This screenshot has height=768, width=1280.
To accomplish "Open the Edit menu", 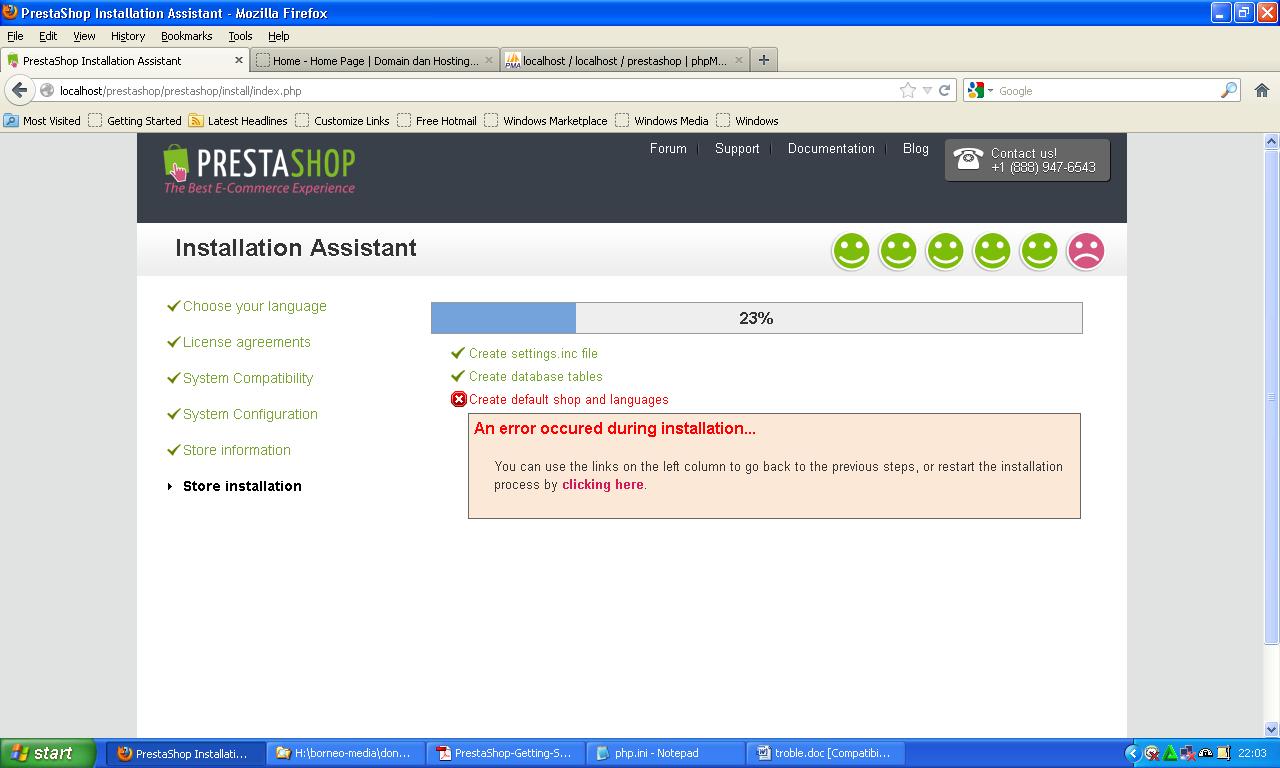I will [48, 36].
